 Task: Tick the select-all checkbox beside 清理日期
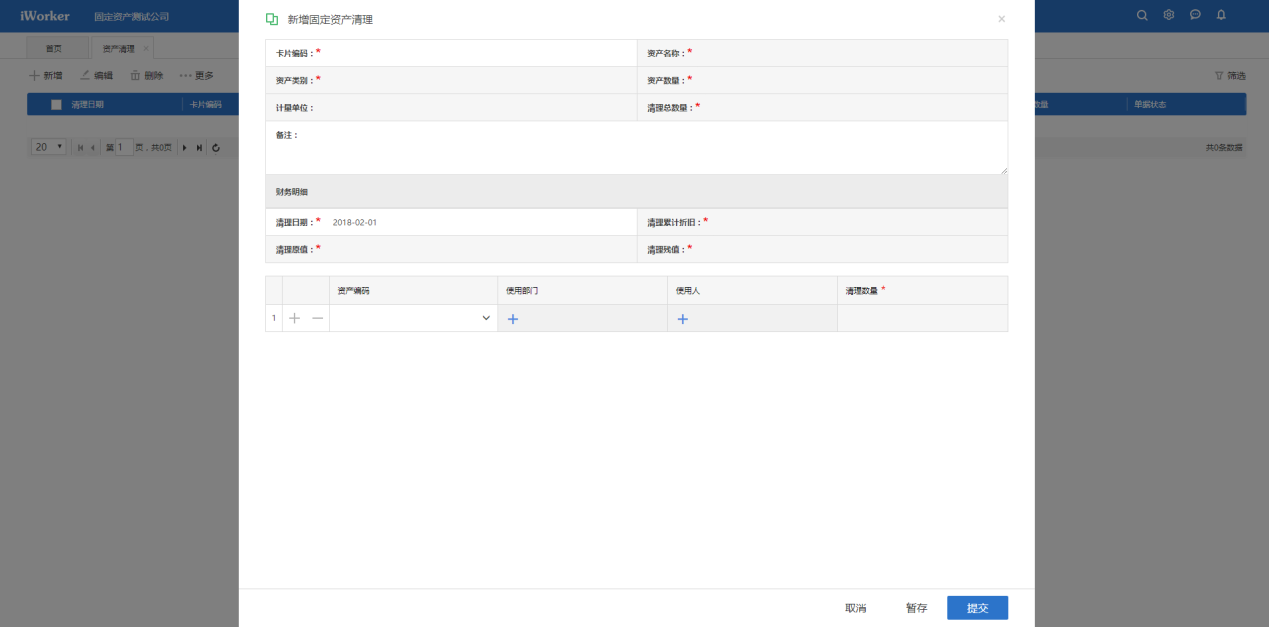pos(56,104)
